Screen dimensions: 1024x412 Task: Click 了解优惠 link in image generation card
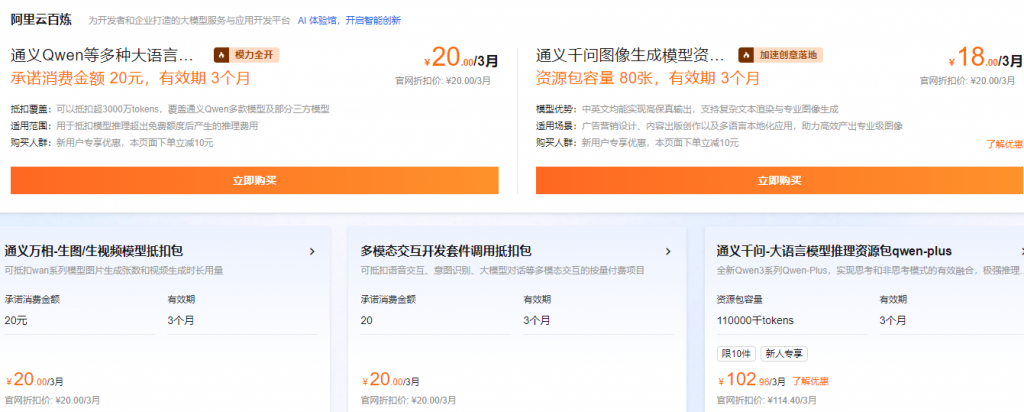(1004, 143)
